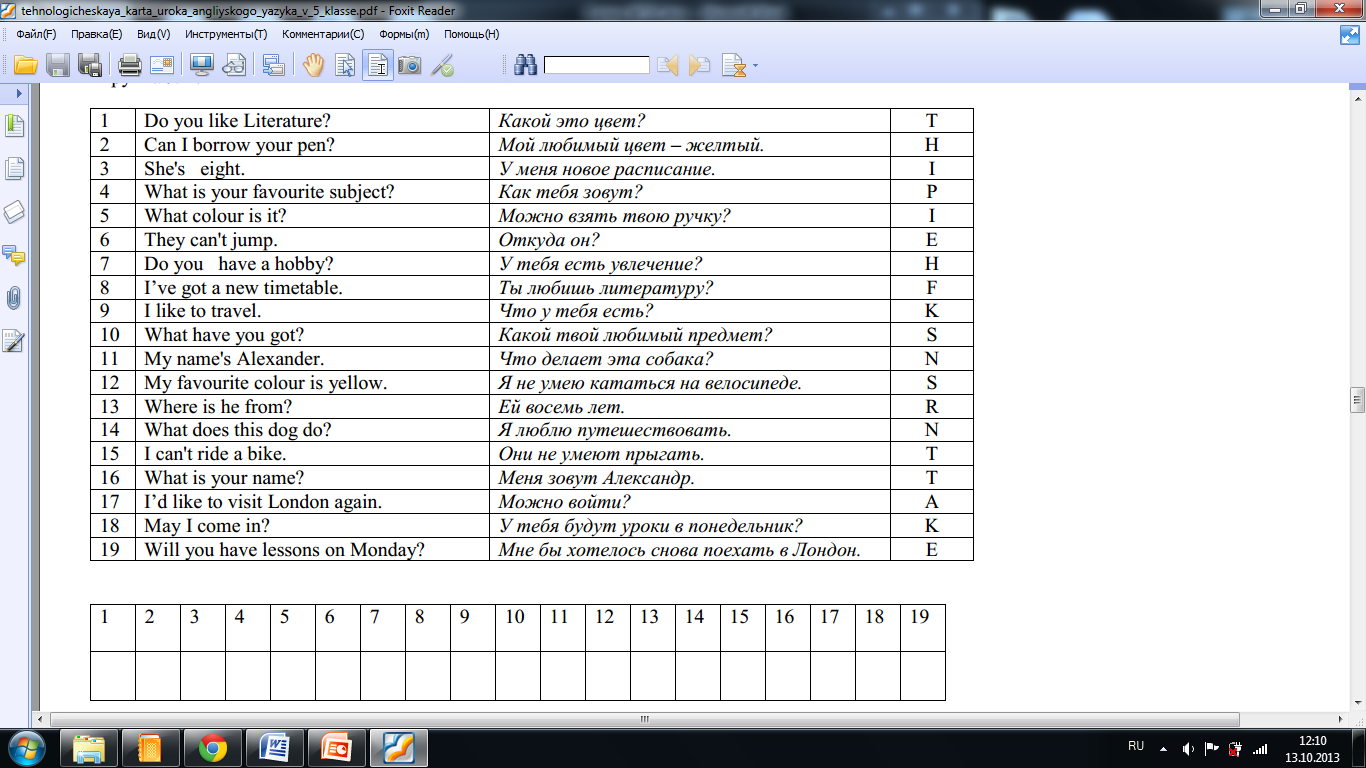The height and width of the screenshot is (768, 1366).
Task: Select the Hand tool
Action: coord(314,66)
